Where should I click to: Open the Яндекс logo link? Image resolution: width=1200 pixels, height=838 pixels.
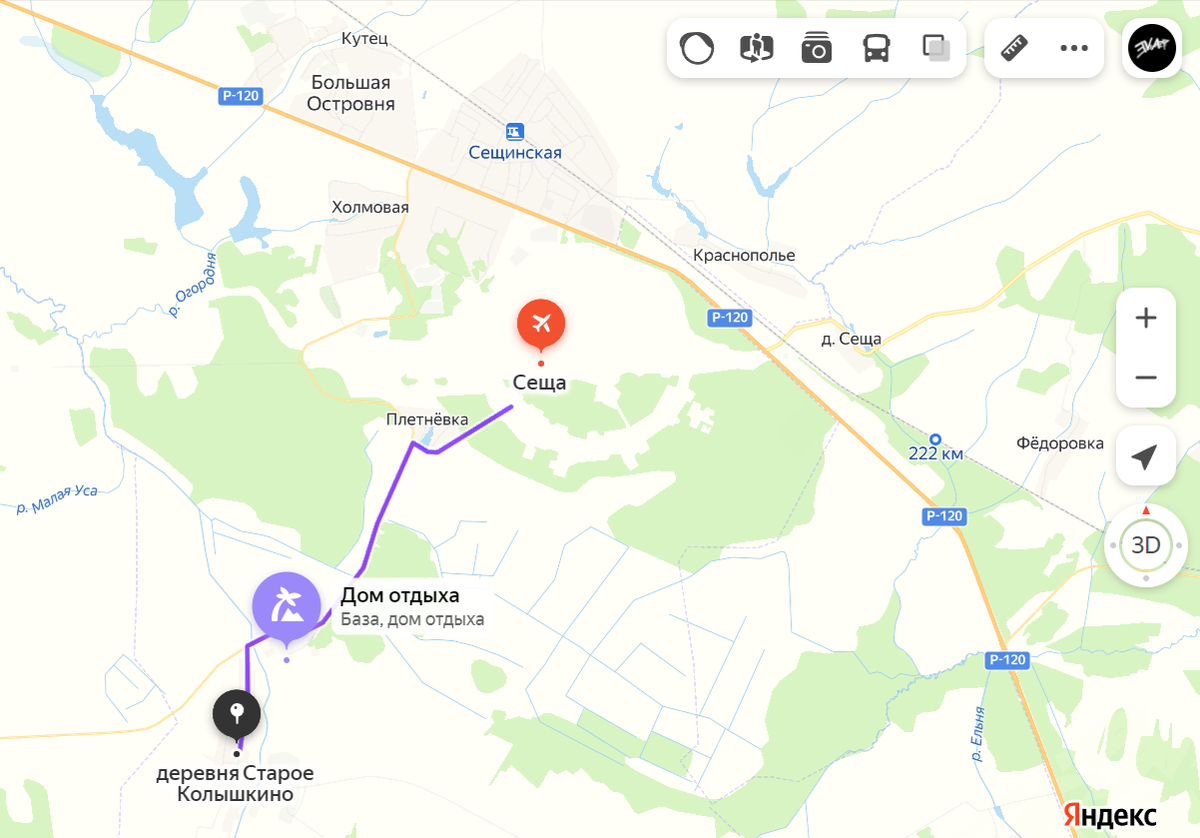click(1109, 815)
